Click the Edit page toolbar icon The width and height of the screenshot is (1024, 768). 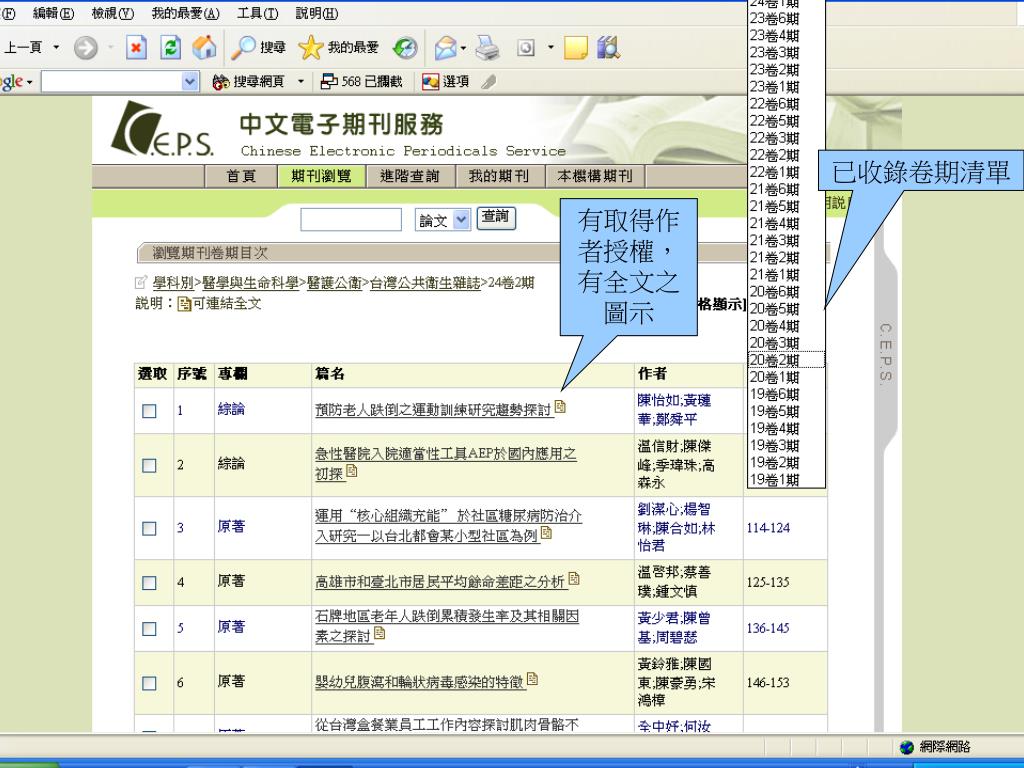(x=526, y=48)
